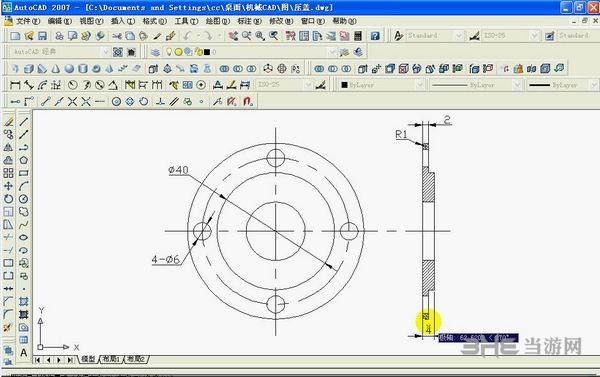Click the Undo arrow icon
The height and width of the screenshot is (377, 600).
(187, 36)
